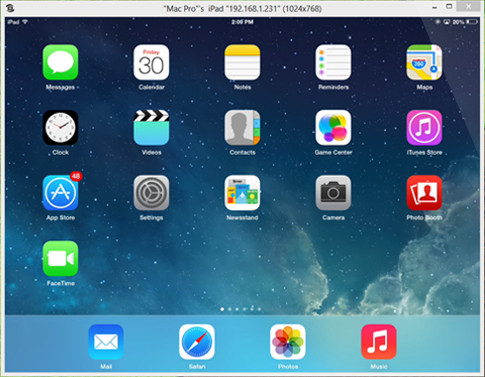485x377 pixels.
Task: Launch the Camera app
Action: (x=333, y=193)
